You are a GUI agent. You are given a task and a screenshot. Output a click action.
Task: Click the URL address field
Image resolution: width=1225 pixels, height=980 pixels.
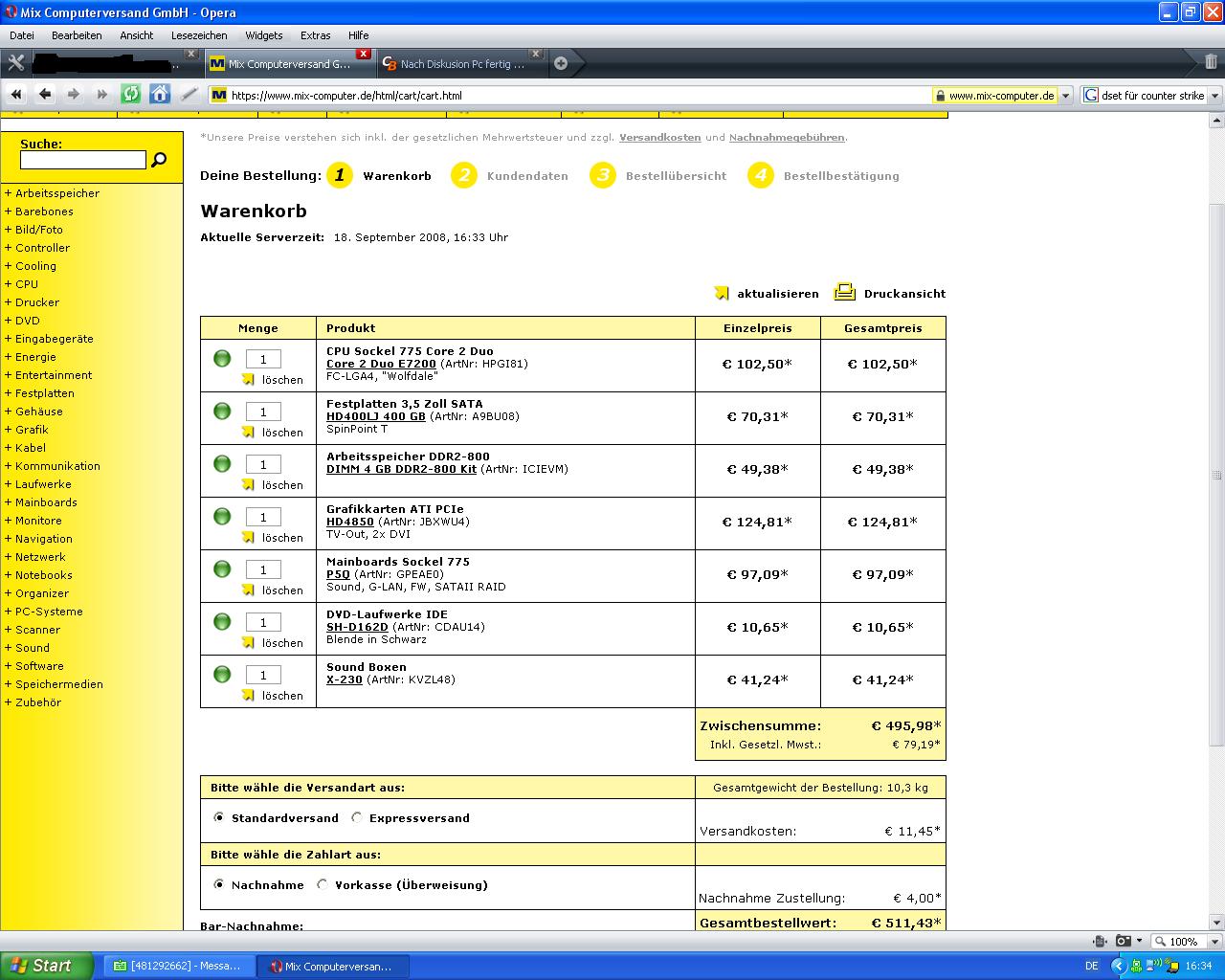coord(569,96)
